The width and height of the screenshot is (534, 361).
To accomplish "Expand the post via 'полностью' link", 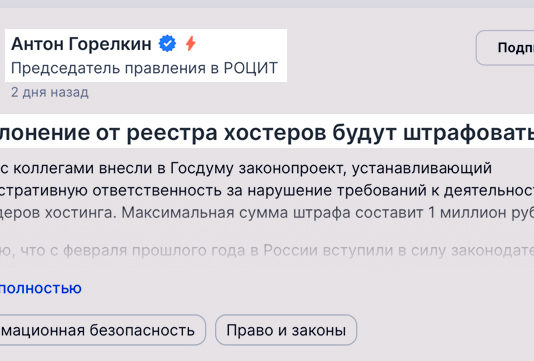I will [41, 288].
